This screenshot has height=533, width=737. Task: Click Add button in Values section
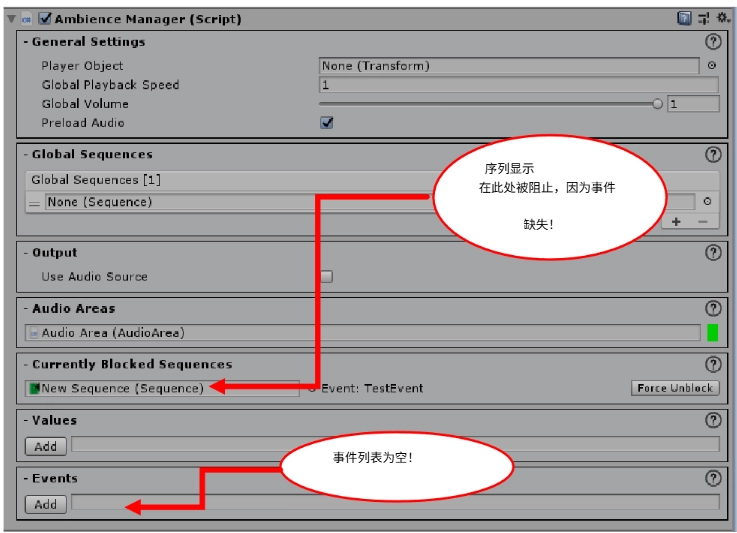tap(46, 446)
